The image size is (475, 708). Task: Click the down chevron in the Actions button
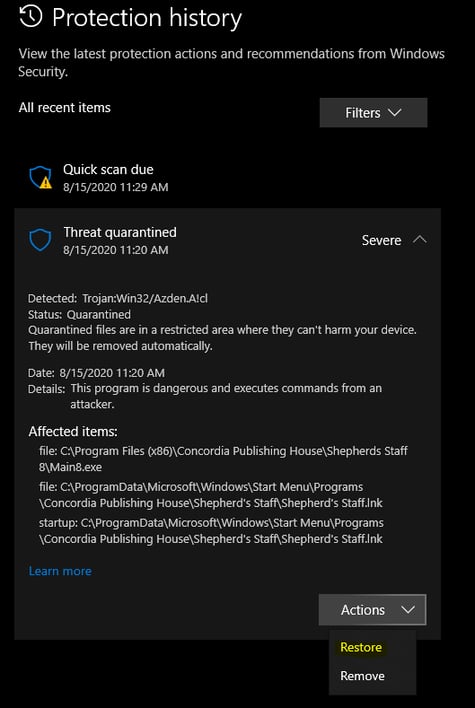coord(407,610)
